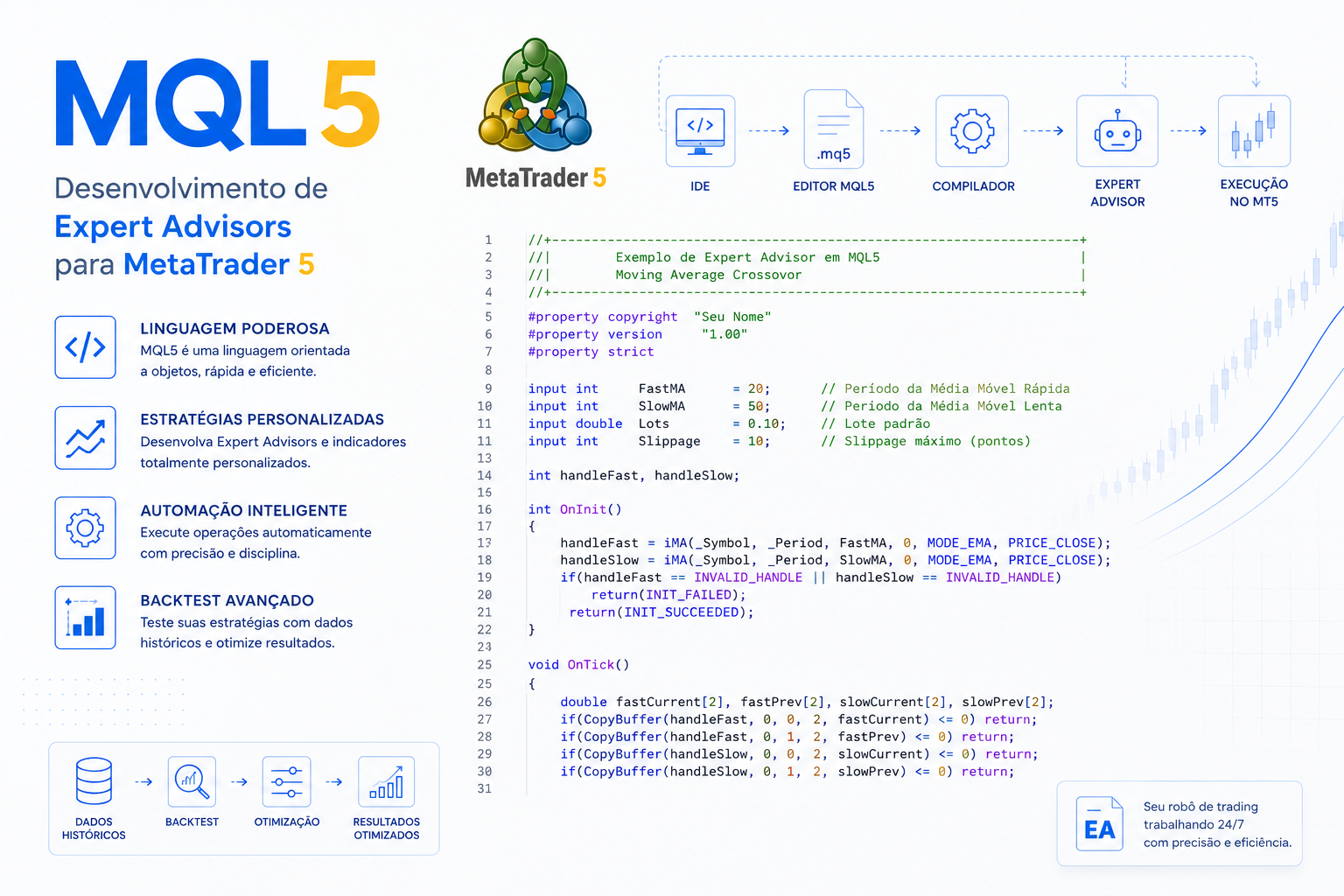This screenshot has width=1344, height=896.
Task: Select the 'OTIMIZAÇÃO' label
Action: tap(287, 822)
